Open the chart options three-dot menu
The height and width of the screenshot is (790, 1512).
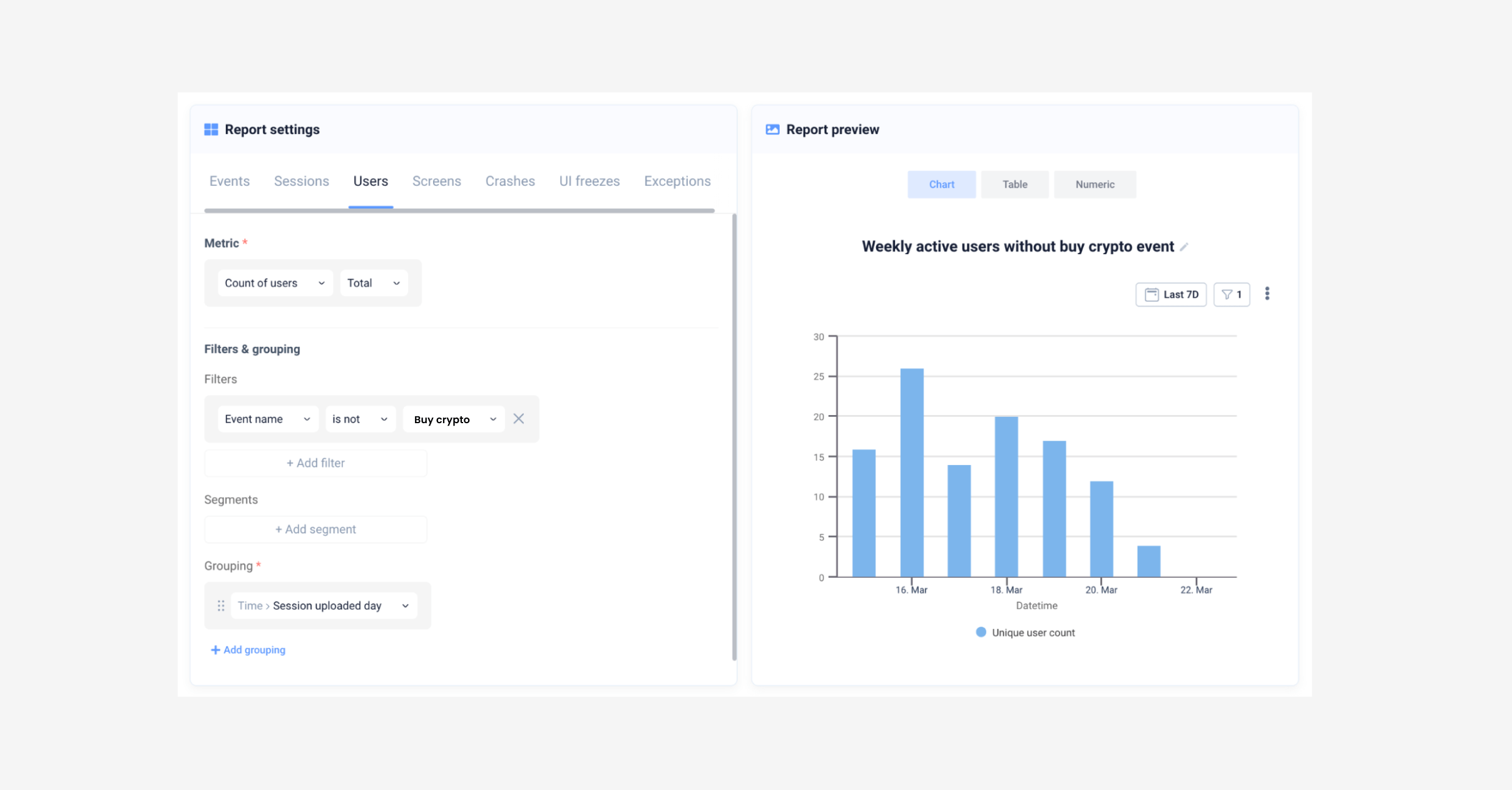point(1267,294)
